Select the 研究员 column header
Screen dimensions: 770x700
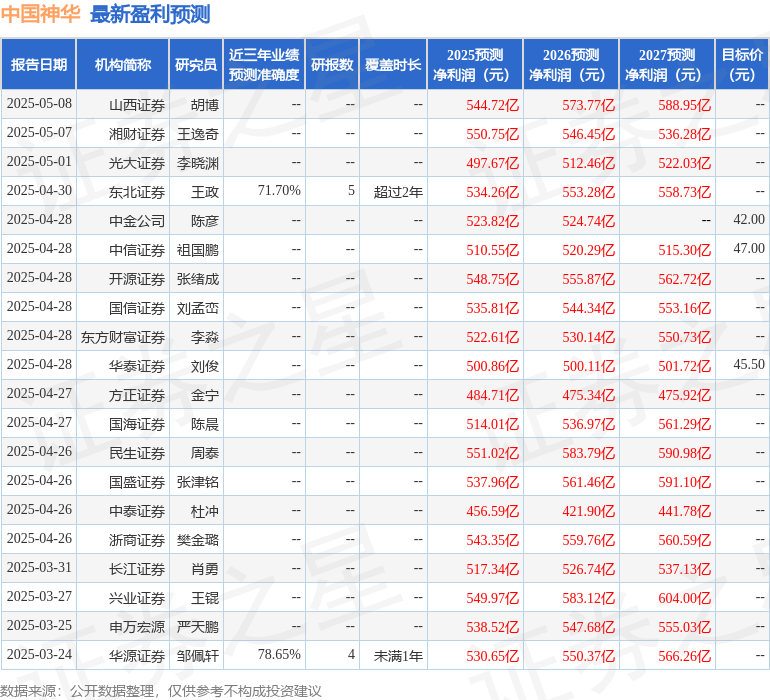click(196, 65)
